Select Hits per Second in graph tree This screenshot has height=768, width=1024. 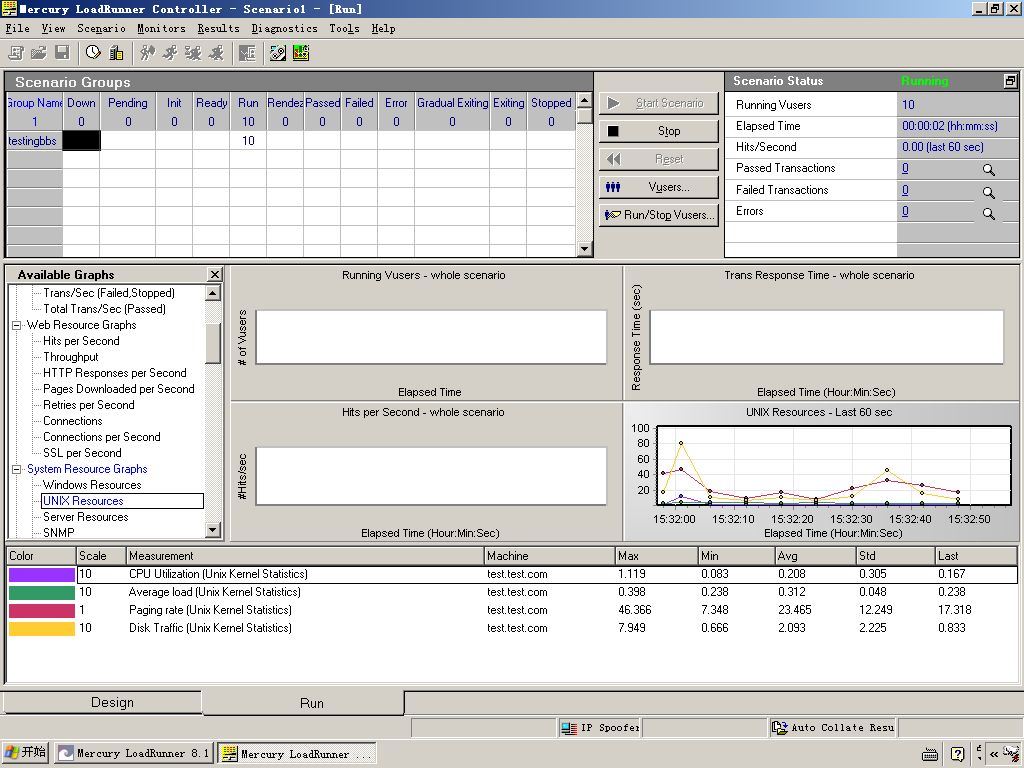(x=81, y=341)
